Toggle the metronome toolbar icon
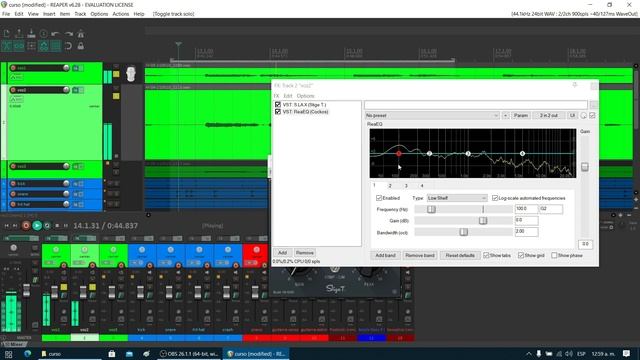The width and height of the screenshot is (640, 360). click(x=81, y=34)
